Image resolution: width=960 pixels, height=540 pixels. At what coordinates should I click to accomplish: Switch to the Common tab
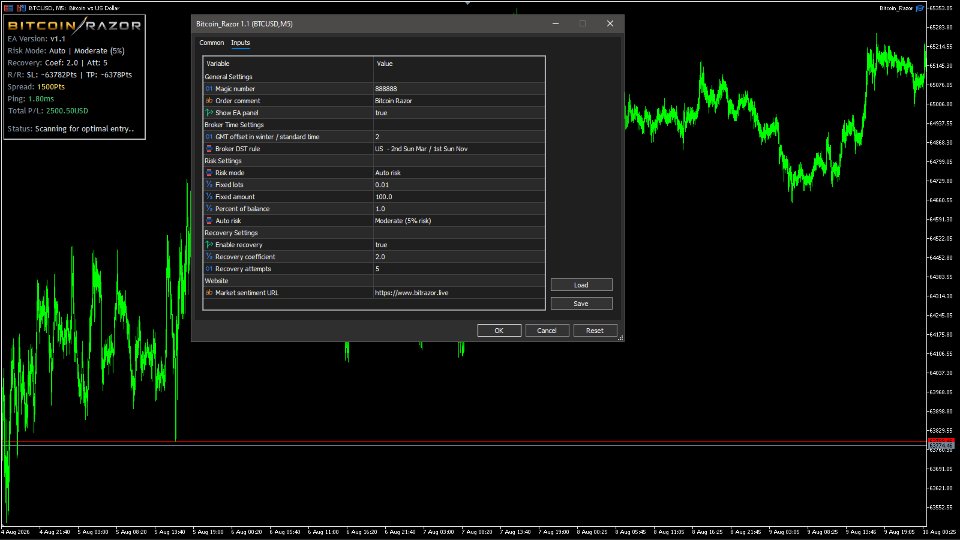pos(211,43)
